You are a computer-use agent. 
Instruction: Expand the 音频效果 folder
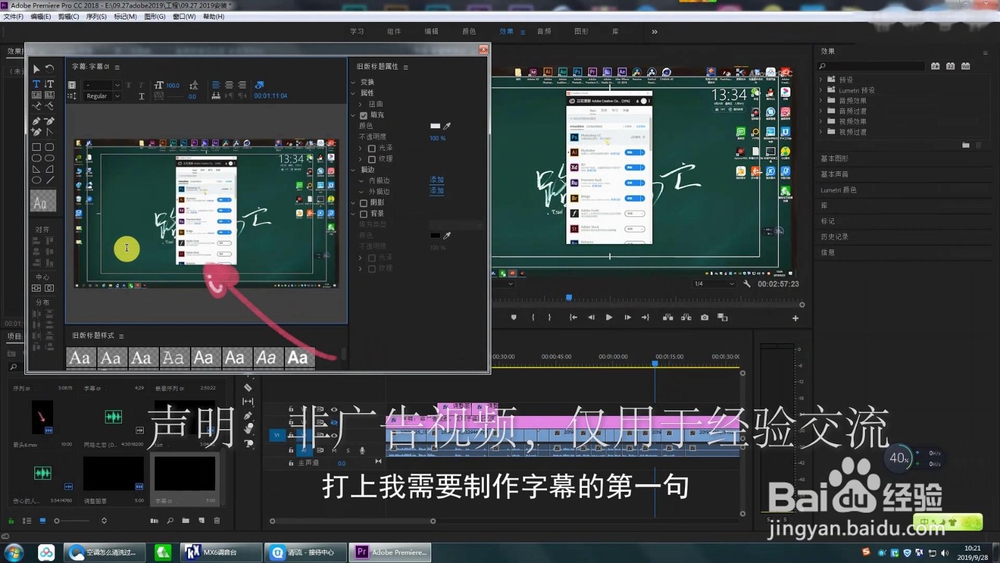coord(821,101)
